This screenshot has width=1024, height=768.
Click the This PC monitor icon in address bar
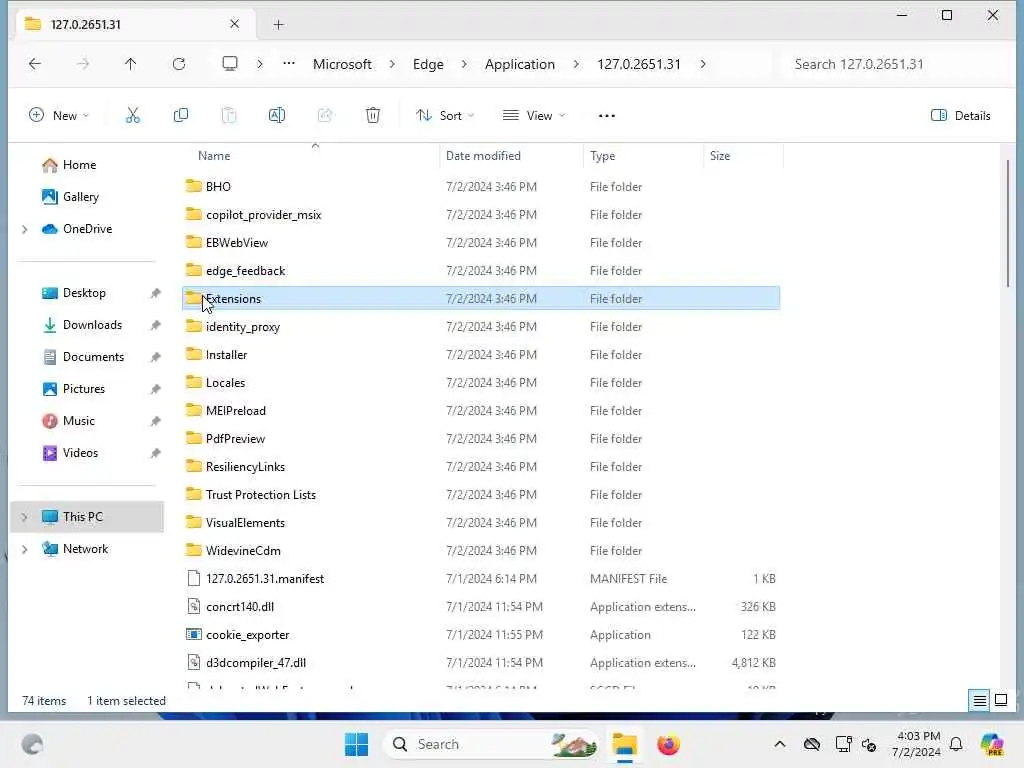[230, 63]
